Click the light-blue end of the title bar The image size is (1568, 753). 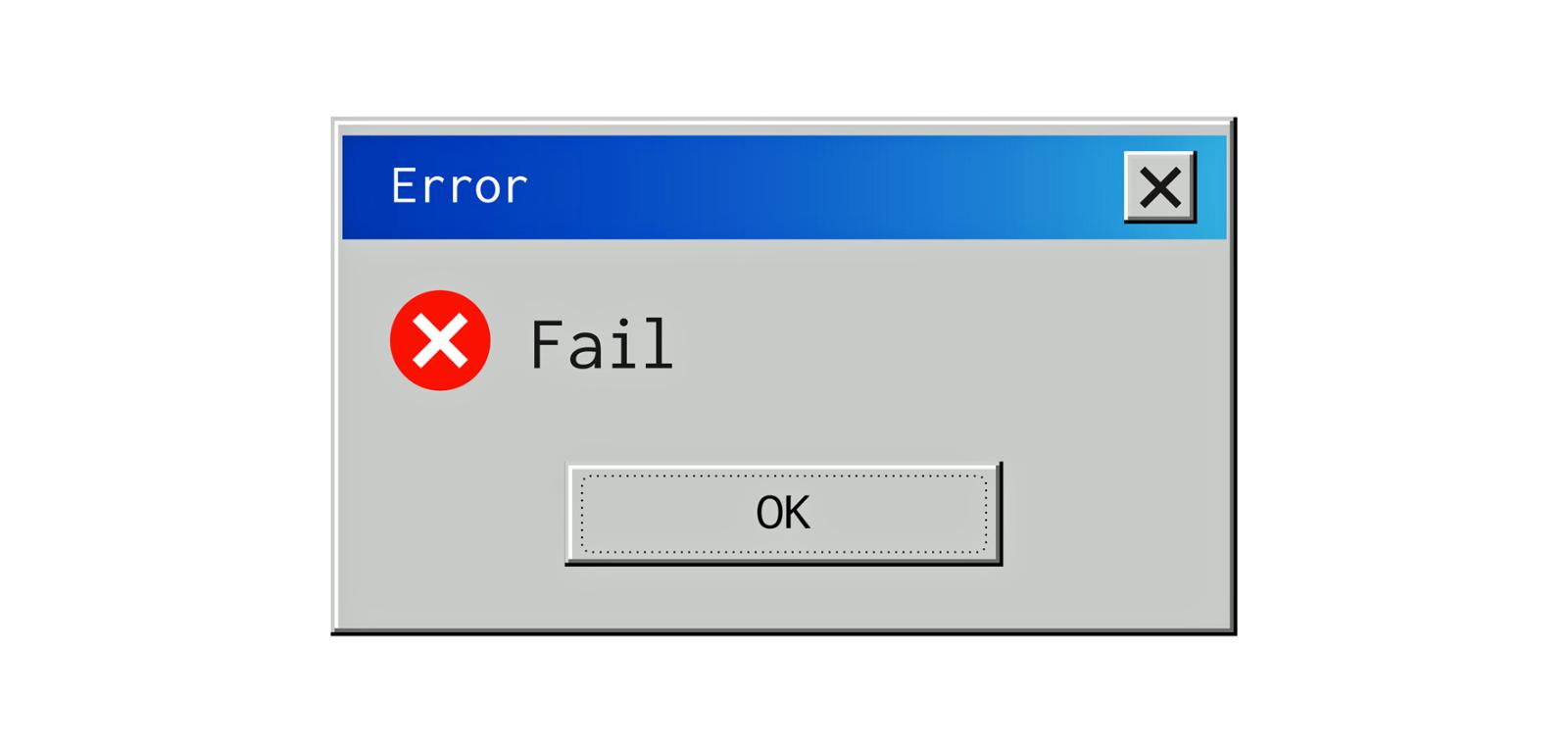[1210, 187]
